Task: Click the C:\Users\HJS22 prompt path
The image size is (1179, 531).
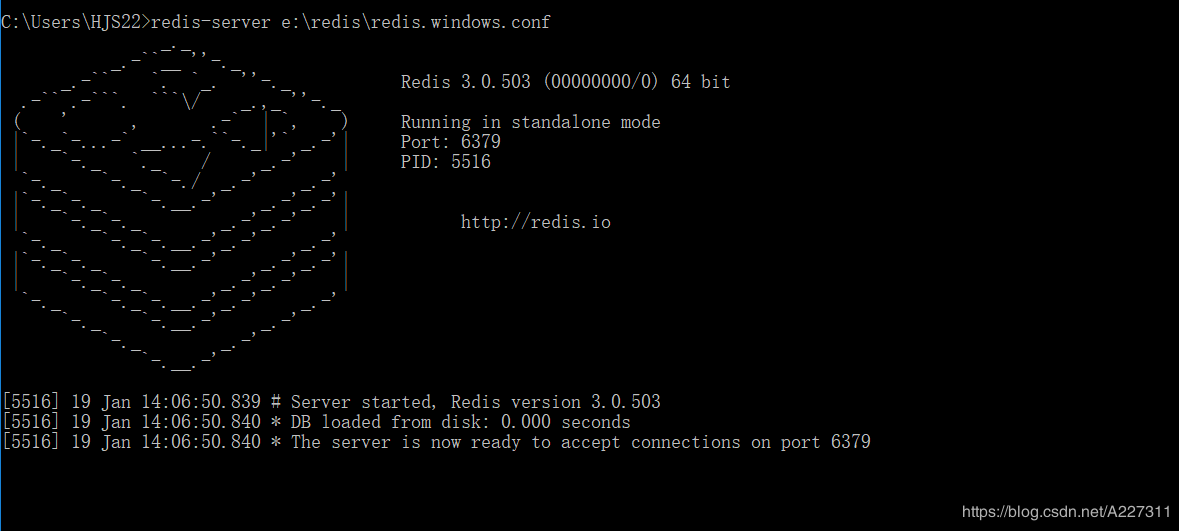Action: point(72,22)
